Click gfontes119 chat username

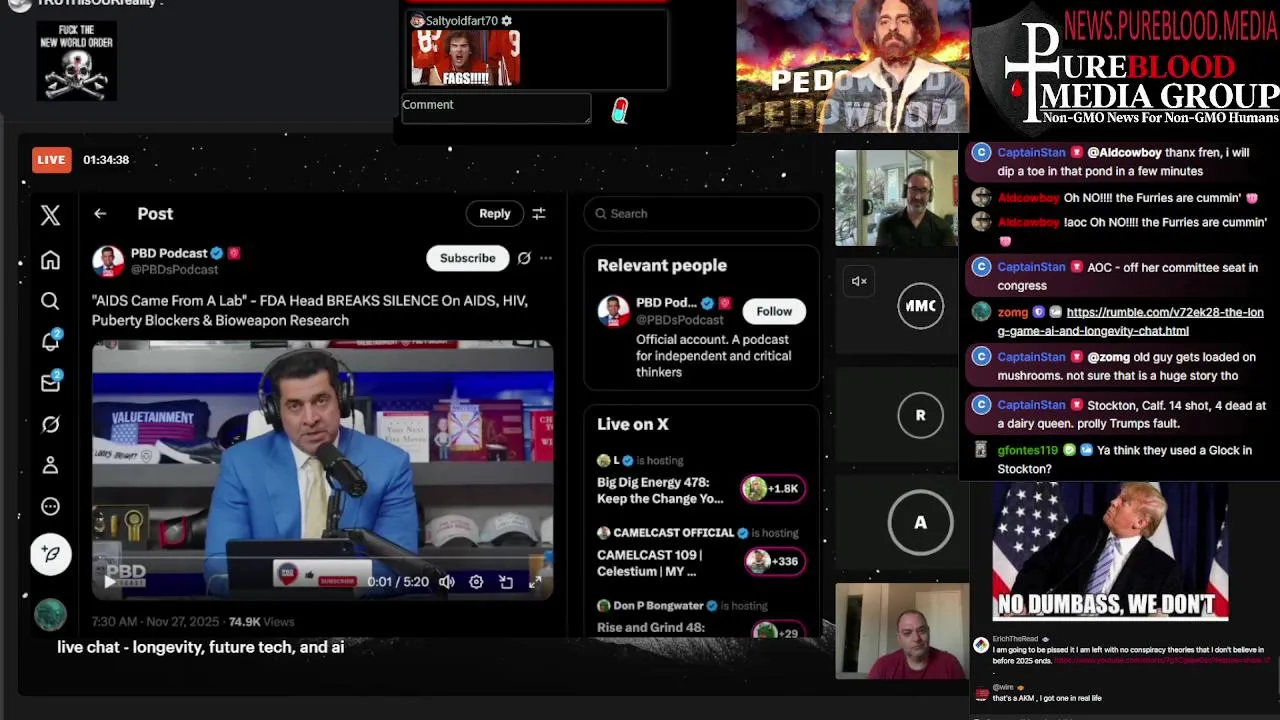[x=1027, y=450]
